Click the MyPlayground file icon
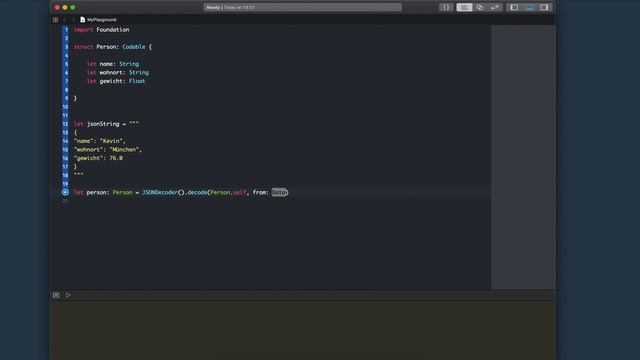Image resolution: width=640 pixels, height=360 pixels. 82,20
